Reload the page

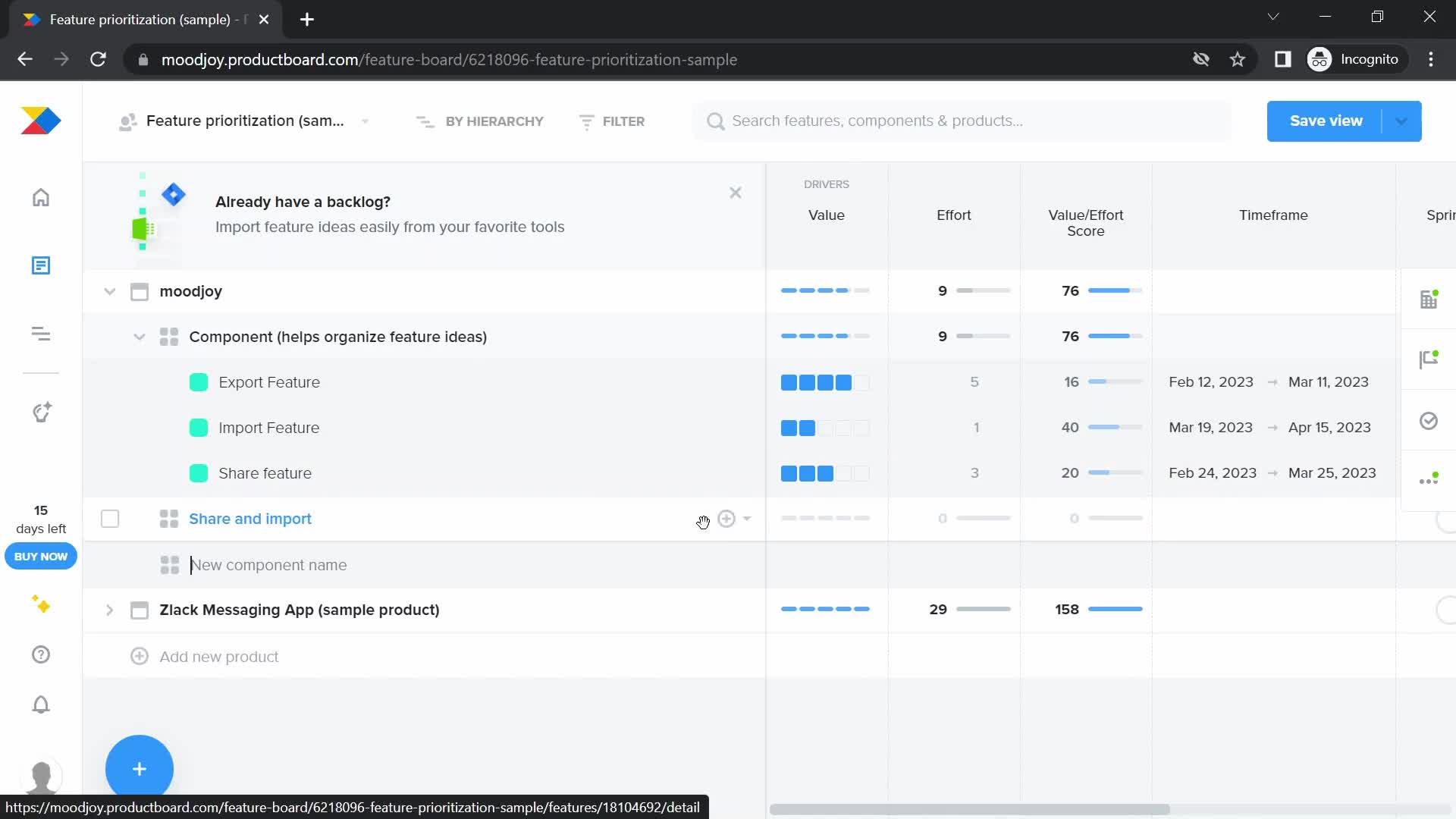tap(98, 59)
